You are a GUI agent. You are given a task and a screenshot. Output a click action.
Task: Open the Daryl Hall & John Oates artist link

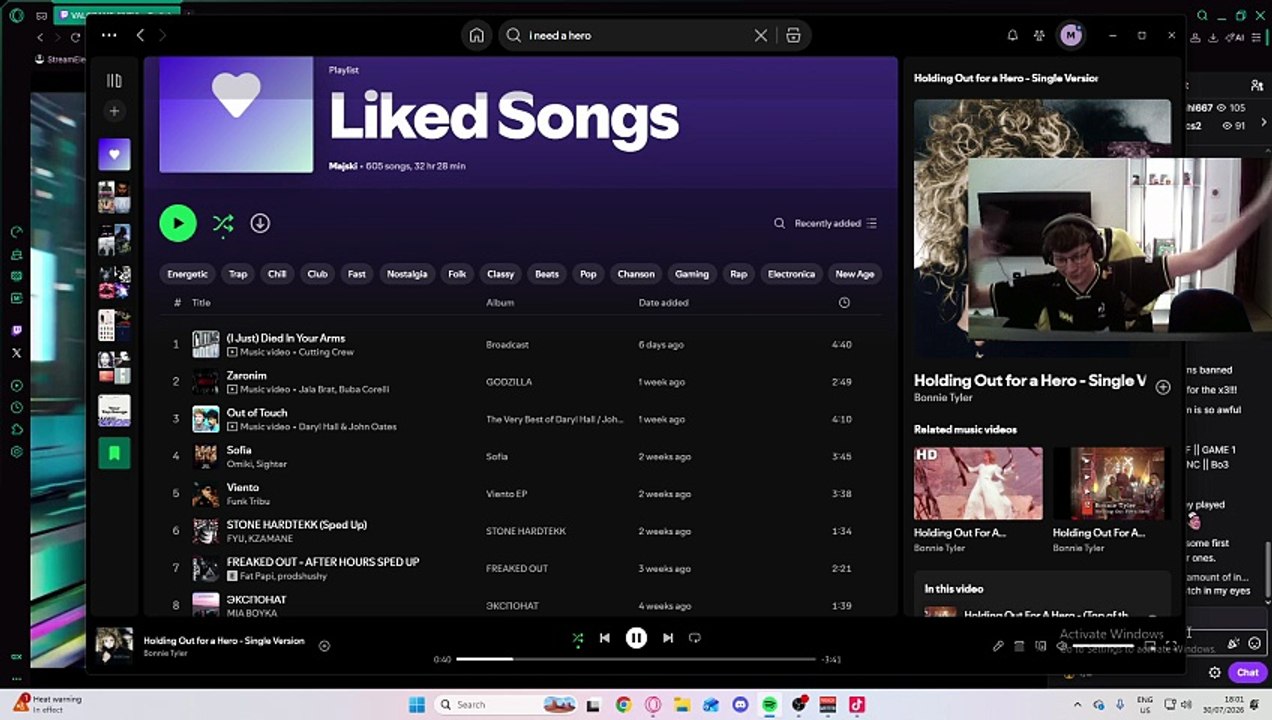(347, 427)
